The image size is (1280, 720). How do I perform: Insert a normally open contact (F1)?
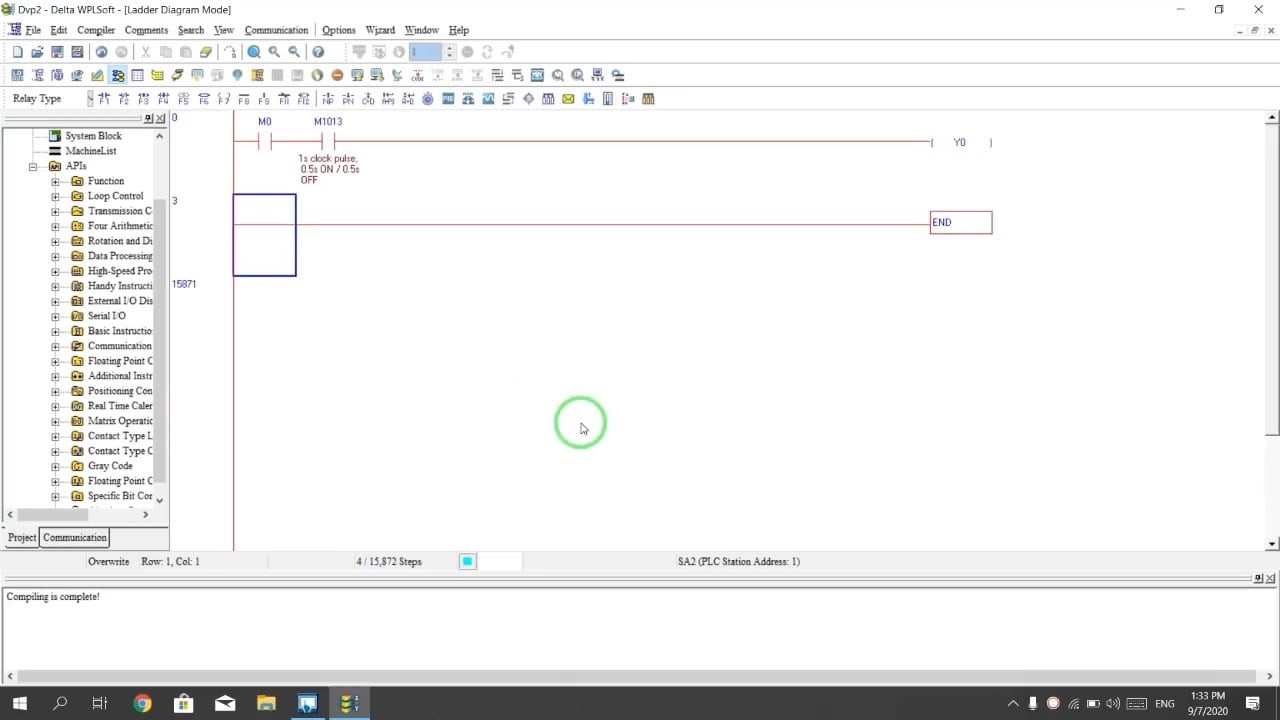coord(104,98)
